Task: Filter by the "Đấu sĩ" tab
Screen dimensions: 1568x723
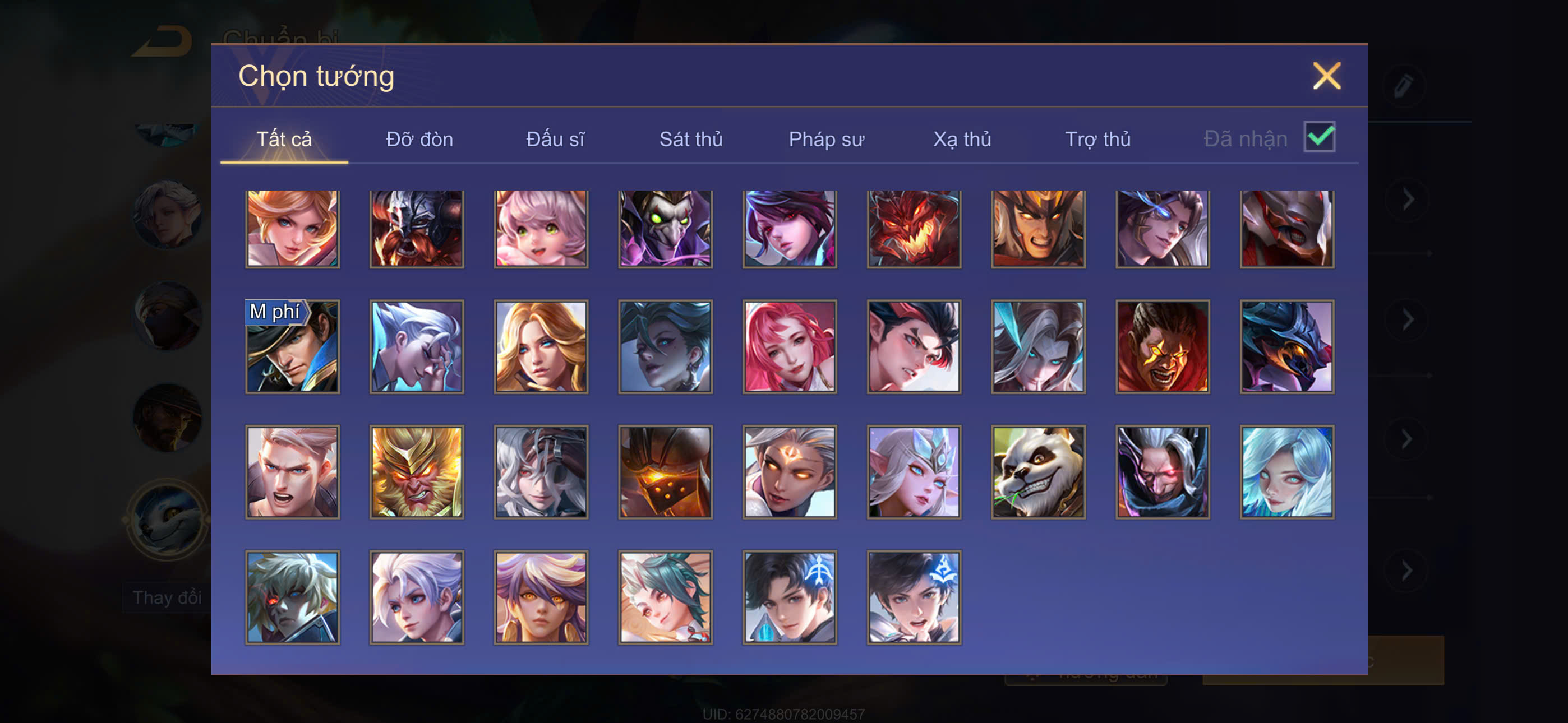Action: click(x=555, y=140)
